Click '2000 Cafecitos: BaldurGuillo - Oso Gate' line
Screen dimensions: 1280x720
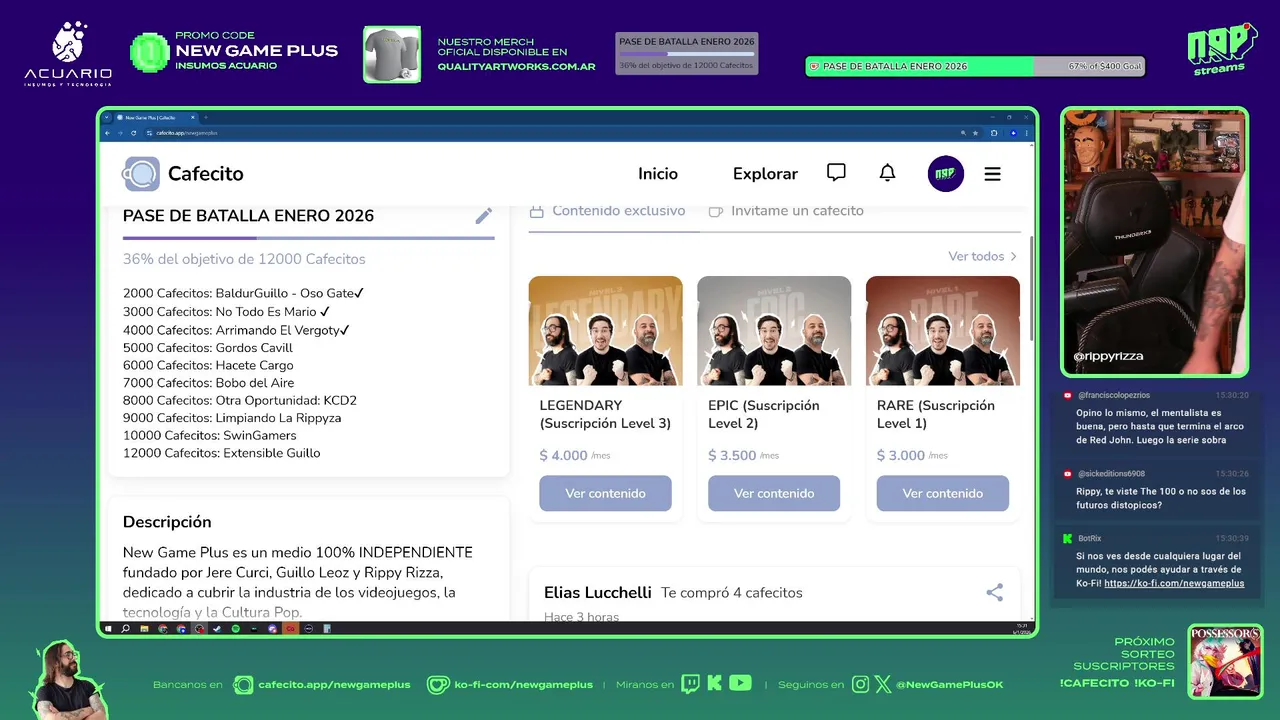click(x=243, y=294)
